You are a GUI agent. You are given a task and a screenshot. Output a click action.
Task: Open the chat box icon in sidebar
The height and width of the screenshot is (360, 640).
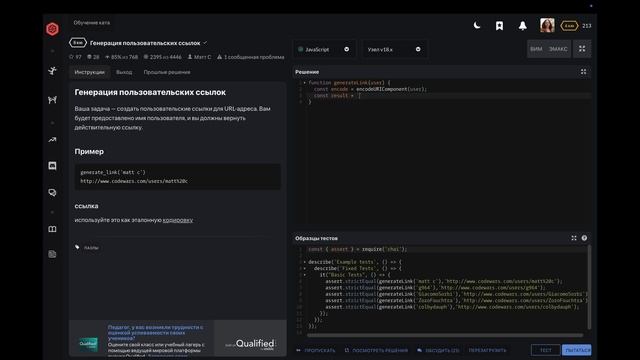[52, 166]
